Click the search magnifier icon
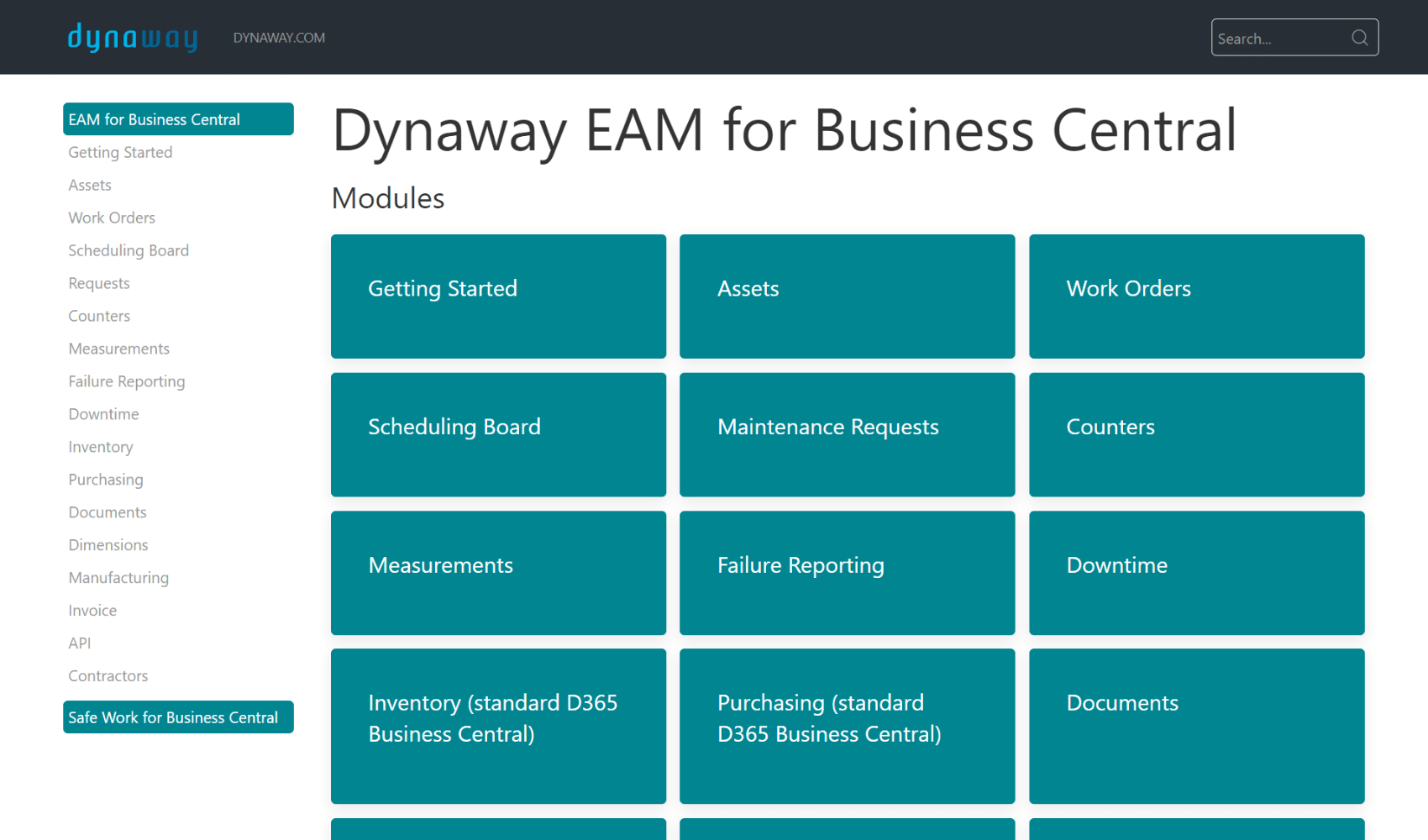The height and width of the screenshot is (840, 1428). pos(1360,38)
